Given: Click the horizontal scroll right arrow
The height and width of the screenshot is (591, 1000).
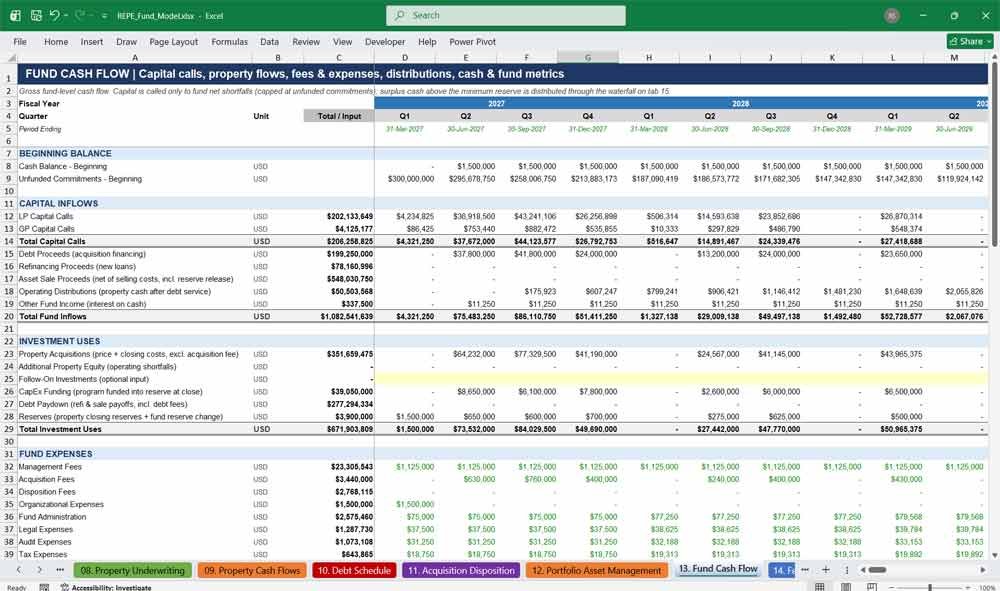Looking at the screenshot, I should point(983,570).
